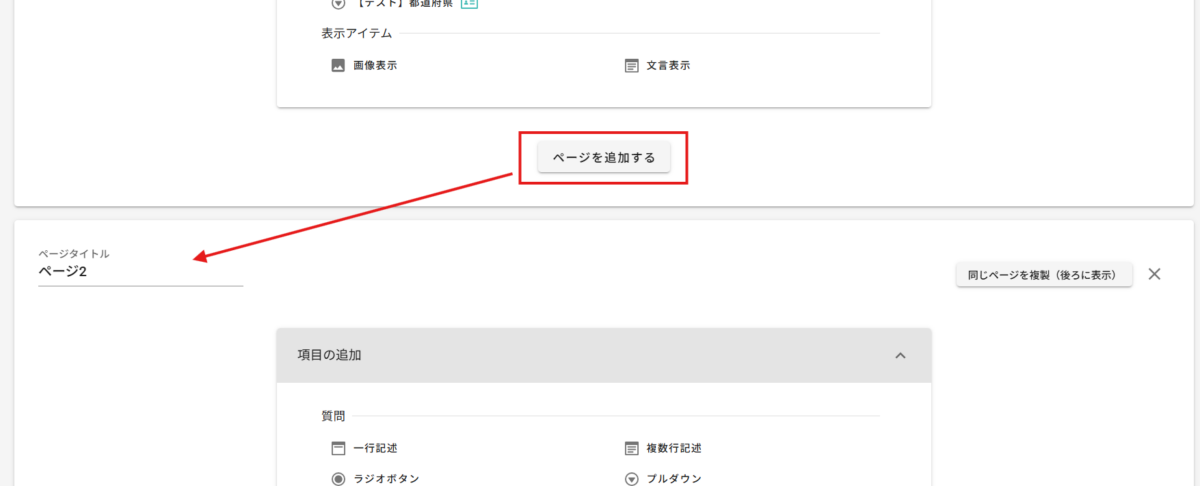Click the ラジオボタン radio icon
This screenshot has height=486, width=1200.
pyautogui.click(x=338, y=479)
